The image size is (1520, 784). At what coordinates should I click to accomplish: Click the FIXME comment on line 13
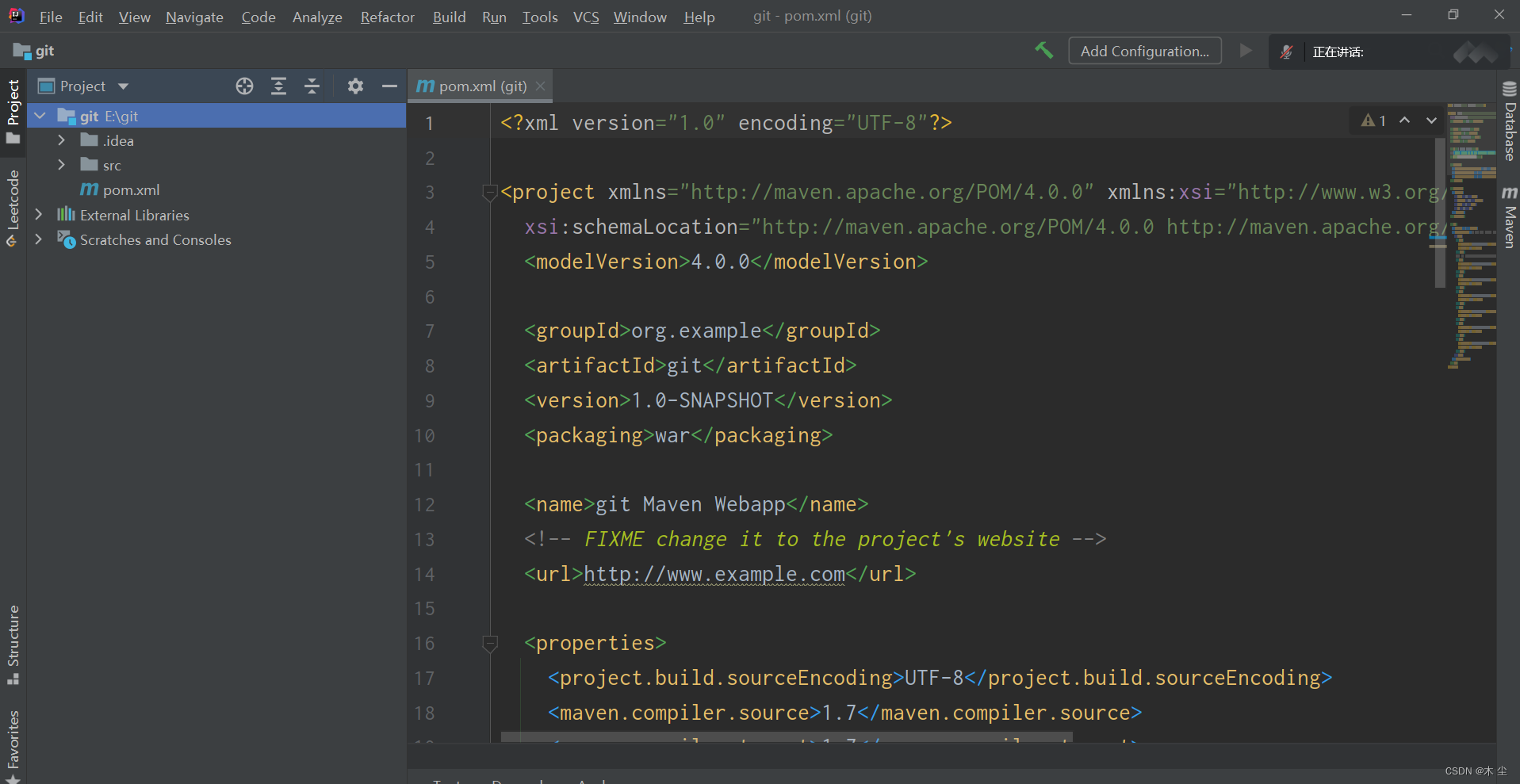coord(815,539)
